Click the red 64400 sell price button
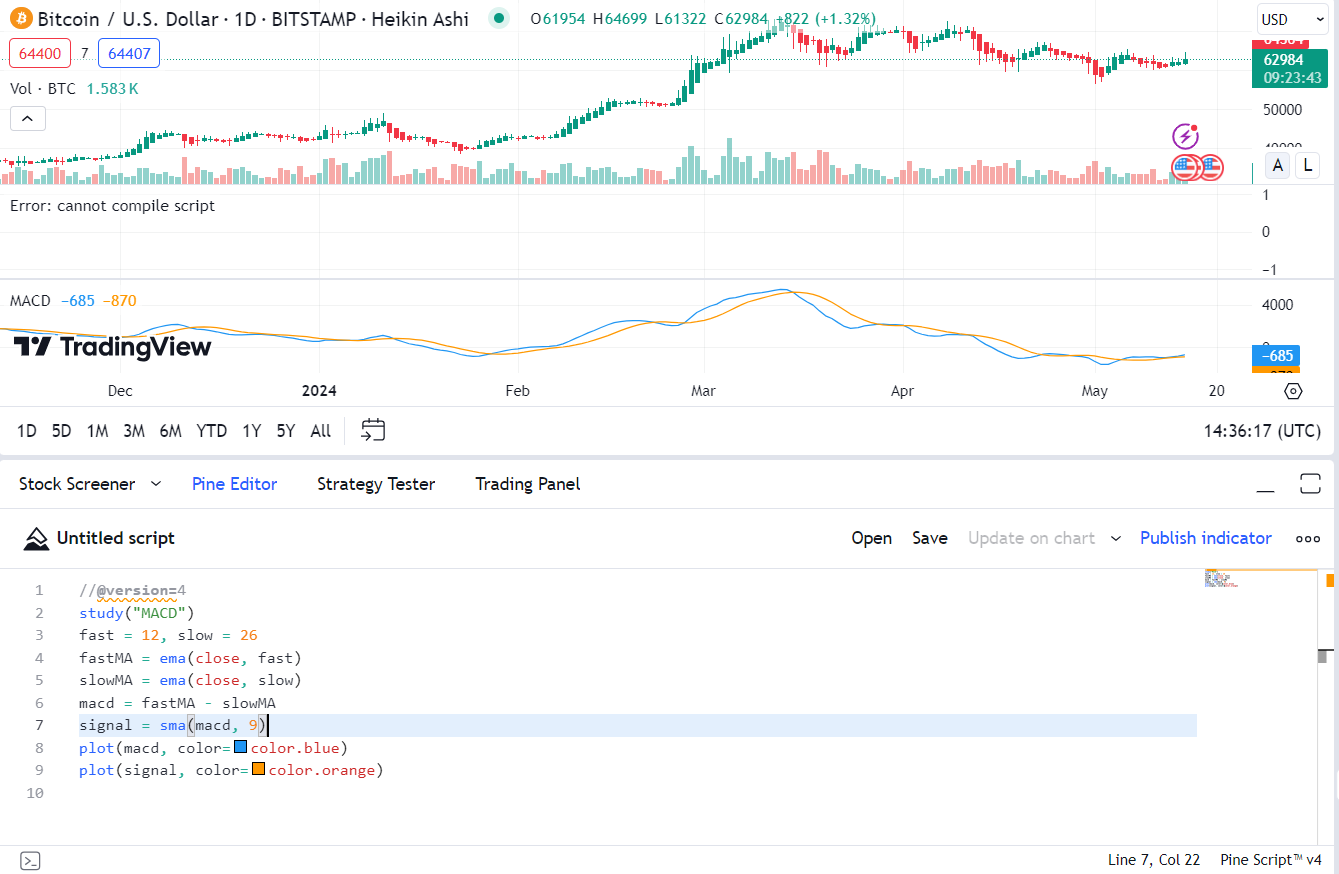This screenshot has height=874, width=1339. (39, 53)
